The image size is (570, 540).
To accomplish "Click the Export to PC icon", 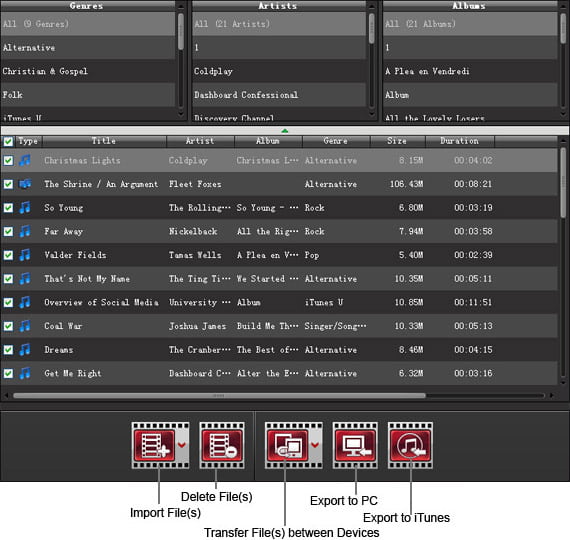I will coord(355,445).
